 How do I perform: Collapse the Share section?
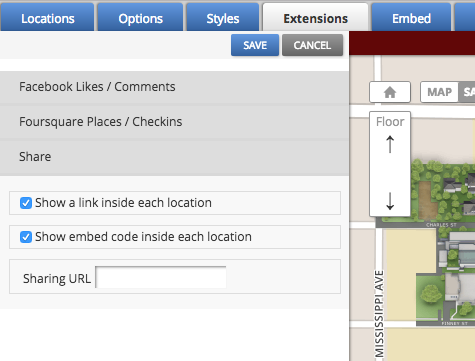click(174, 157)
